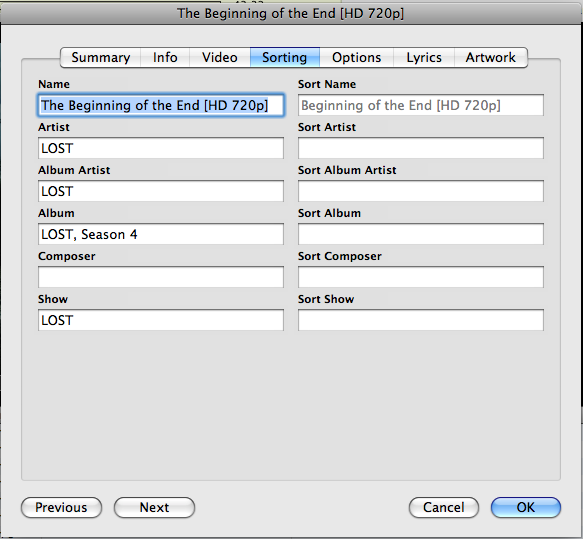Screen dimensions: 583x539
Task: Select the Album Artist input field
Action: point(161,191)
